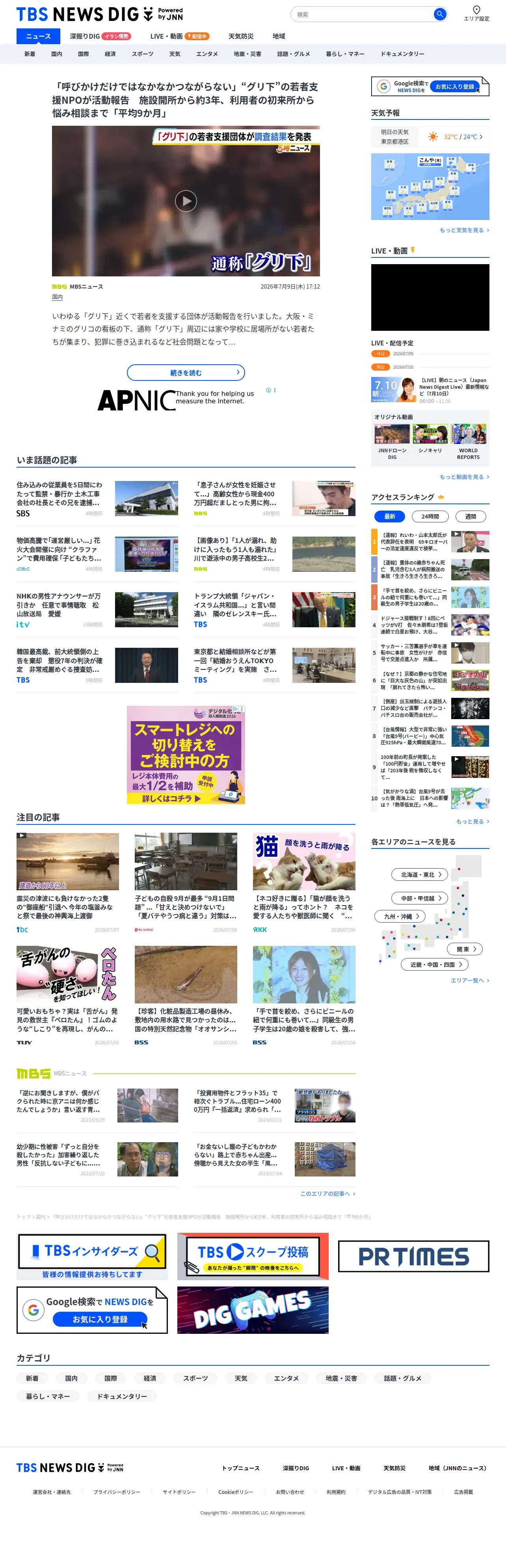506x1568 pixels.
Task: Switch to the 天気防災 main tab
Action: click(x=241, y=37)
